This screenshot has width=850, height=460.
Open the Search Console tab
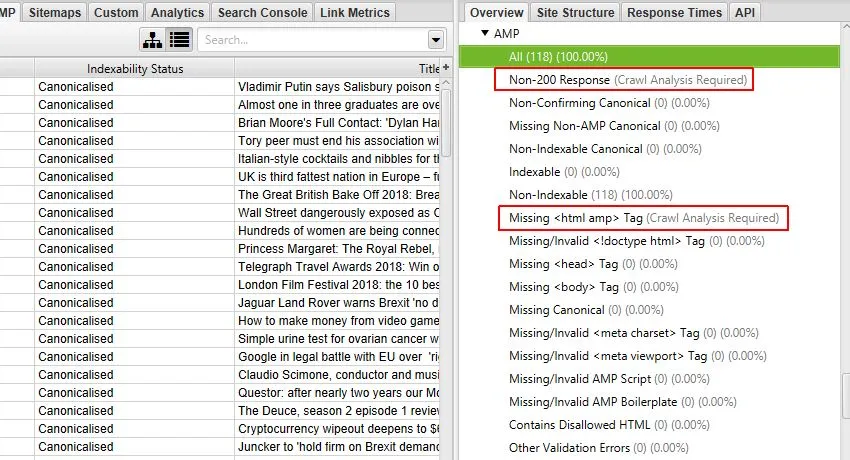pos(262,12)
